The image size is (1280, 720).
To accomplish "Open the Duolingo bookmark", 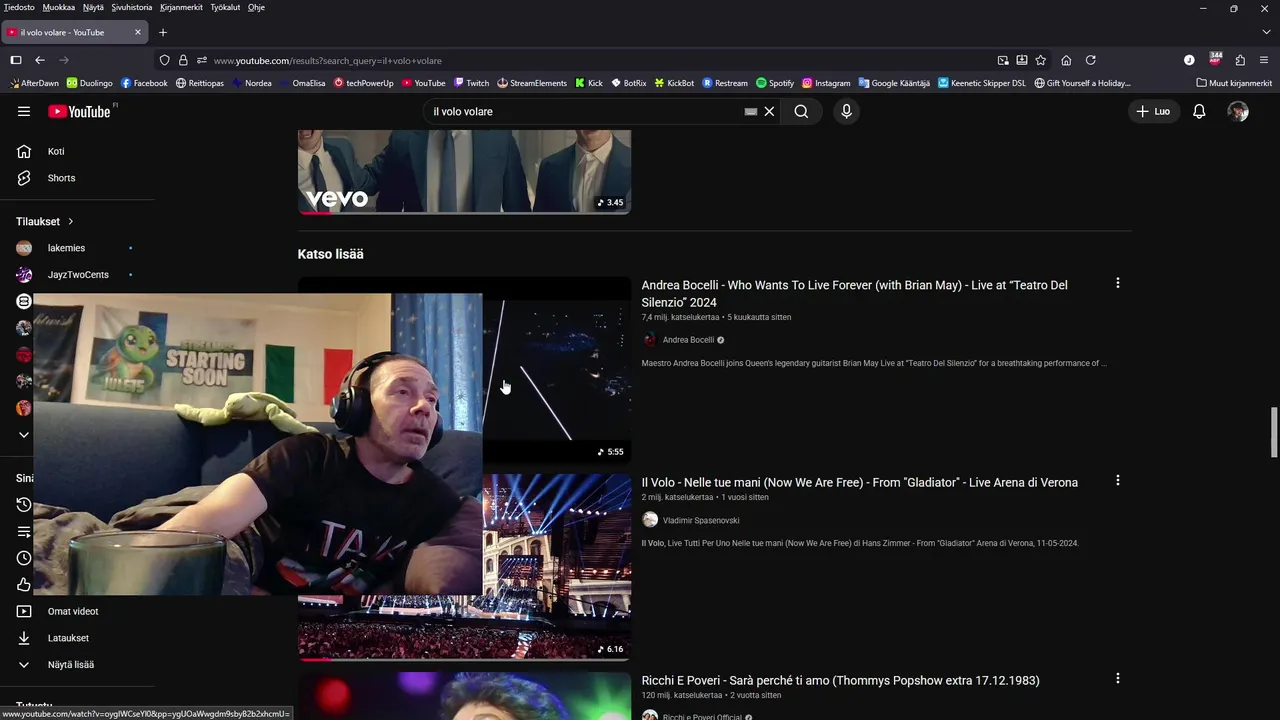I will [90, 83].
